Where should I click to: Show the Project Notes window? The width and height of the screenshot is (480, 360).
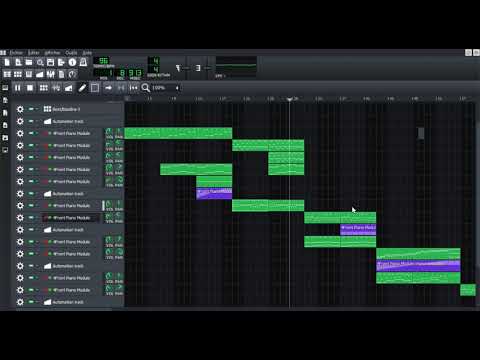tap(61, 74)
